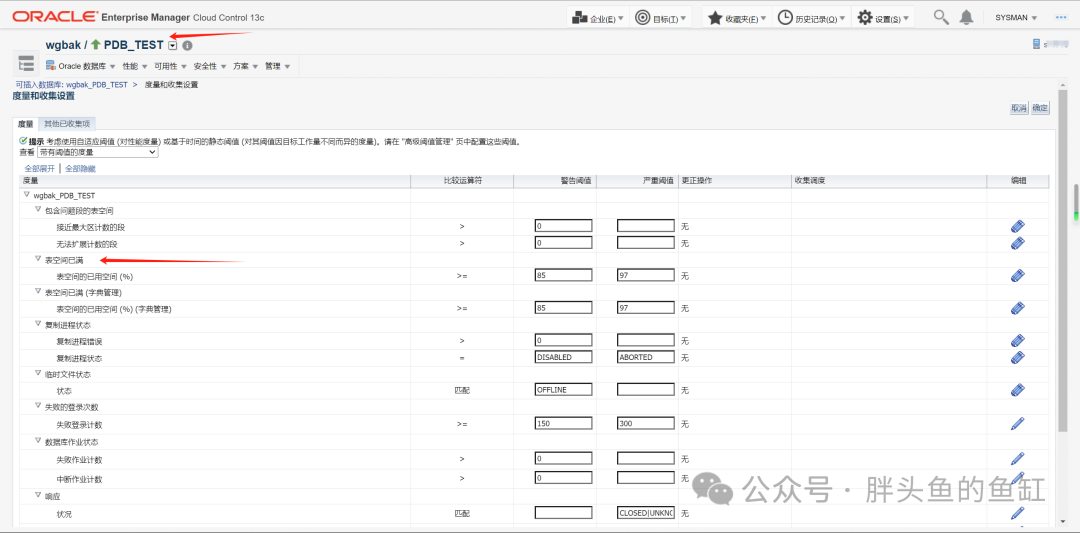Collapse the 表空间已满 (字典管理) group
The image size is (1080, 533).
tap(38, 292)
